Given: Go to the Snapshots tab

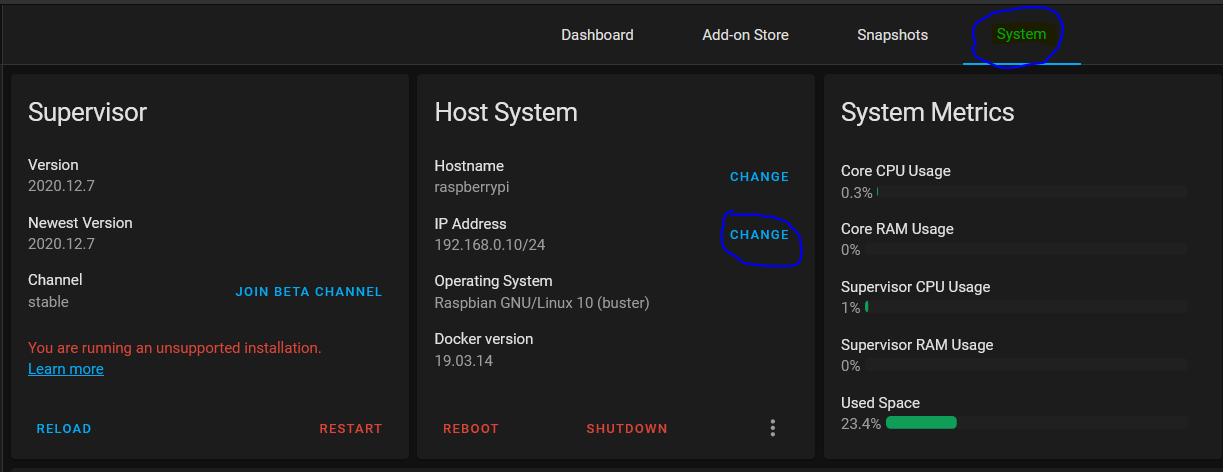Looking at the screenshot, I should (892, 35).
